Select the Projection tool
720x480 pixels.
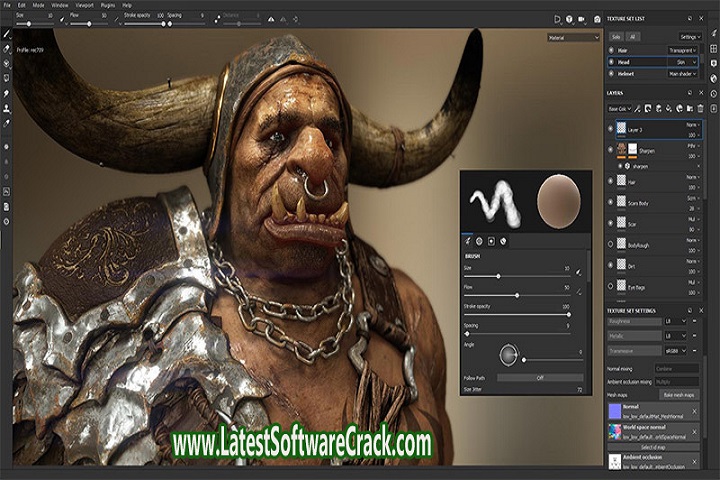tap(6, 63)
